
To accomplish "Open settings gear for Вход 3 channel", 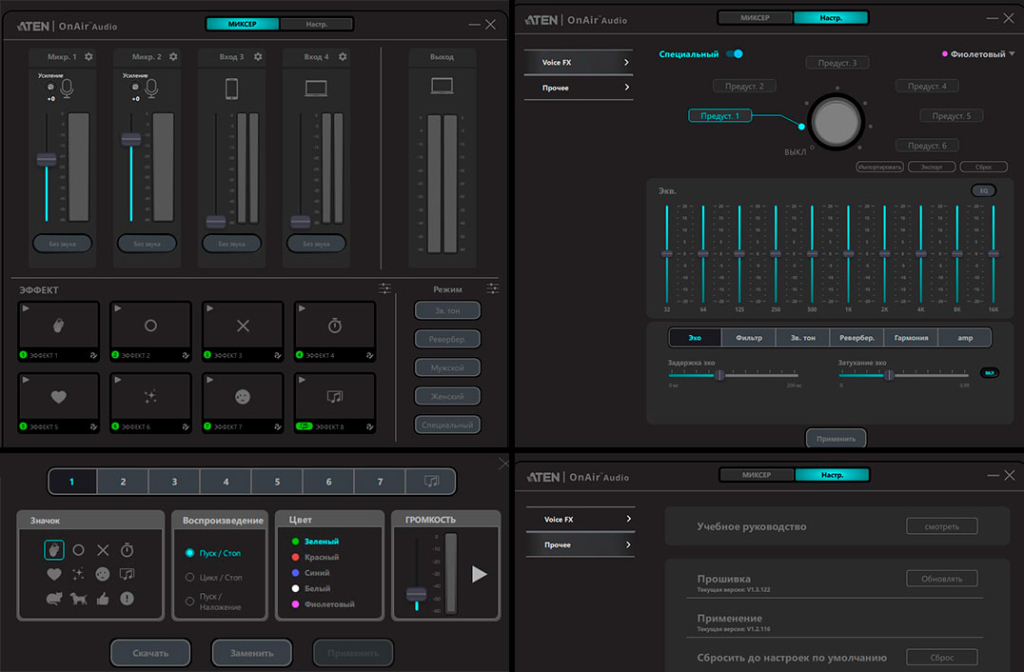I will [x=258, y=57].
